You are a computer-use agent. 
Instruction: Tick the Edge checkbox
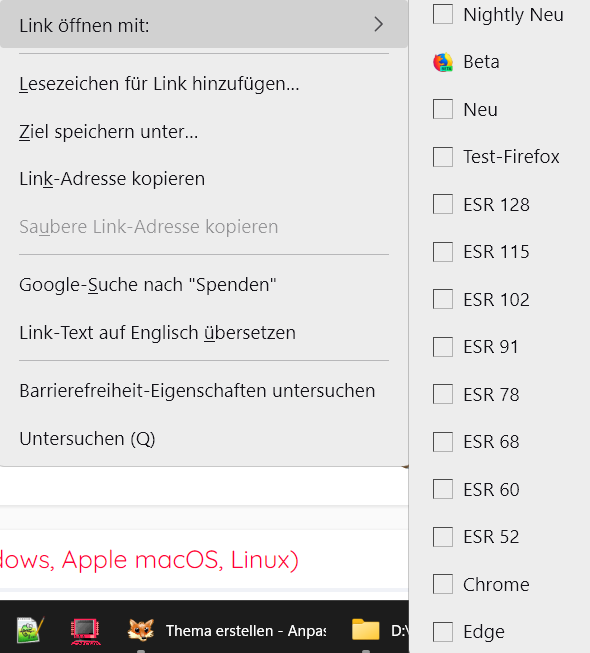[x=443, y=632]
